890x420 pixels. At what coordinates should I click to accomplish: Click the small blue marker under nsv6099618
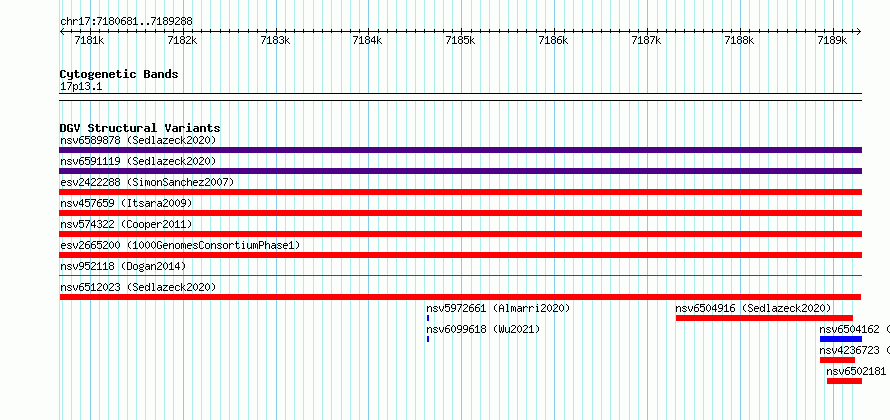pos(428,339)
